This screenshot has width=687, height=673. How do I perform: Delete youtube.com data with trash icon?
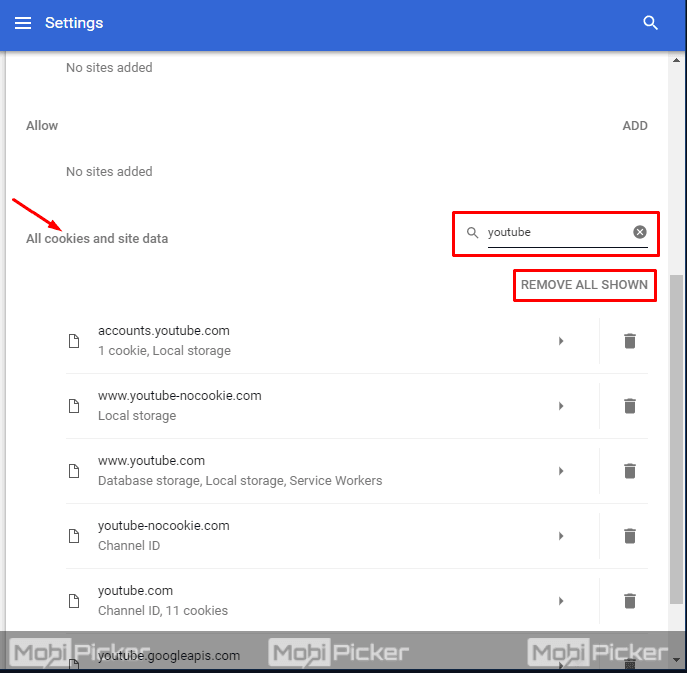tap(630, 601)
